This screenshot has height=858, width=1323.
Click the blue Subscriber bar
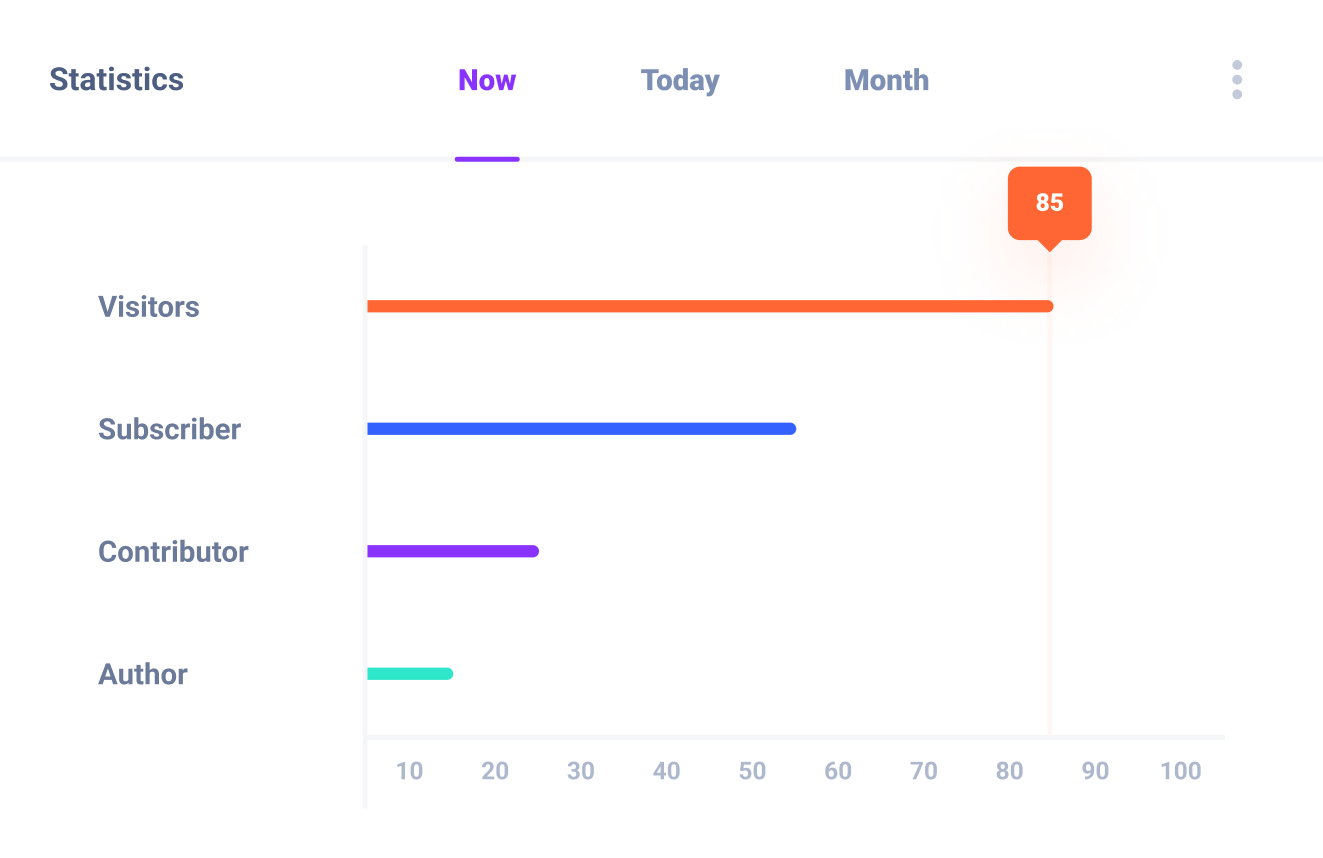[x=580, y=428]
